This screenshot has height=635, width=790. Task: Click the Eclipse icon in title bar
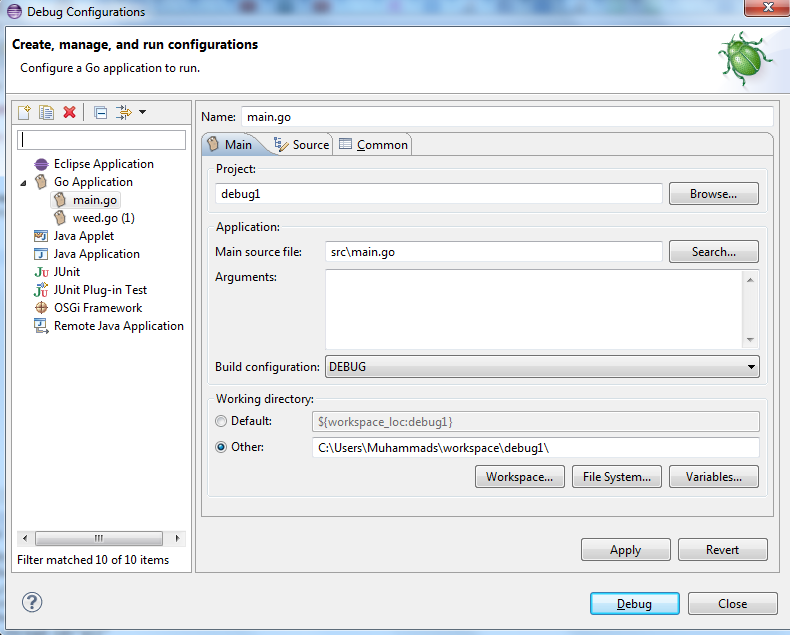[x=14, y=12]
